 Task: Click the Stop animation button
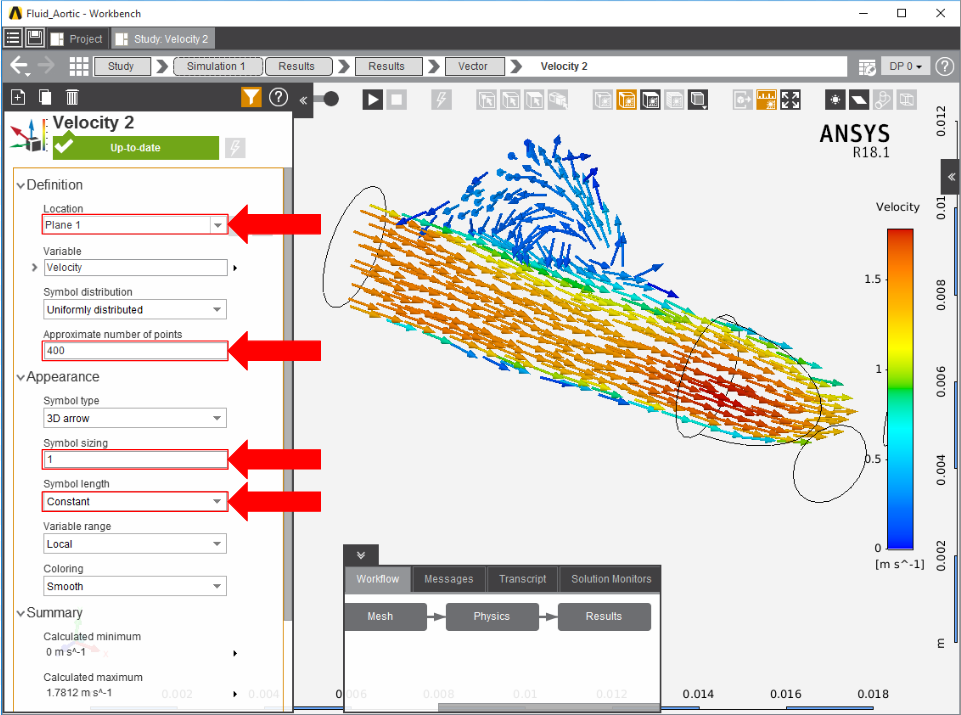coord(397,99)
